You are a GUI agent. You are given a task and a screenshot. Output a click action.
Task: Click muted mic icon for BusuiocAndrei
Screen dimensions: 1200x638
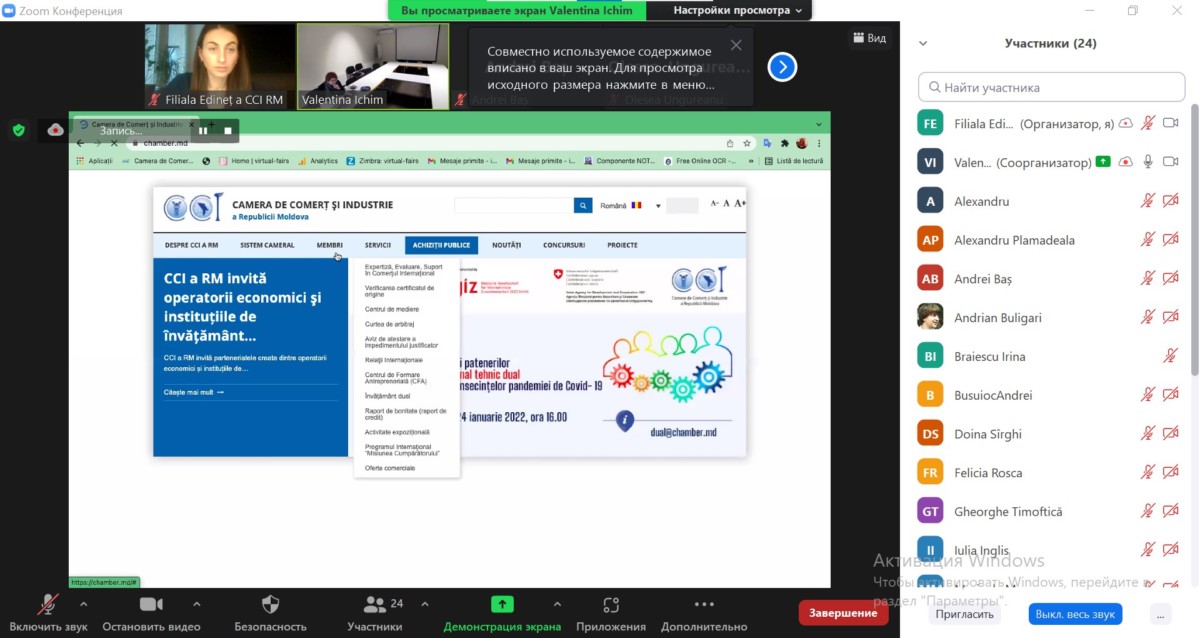[x=1148, y=395]
